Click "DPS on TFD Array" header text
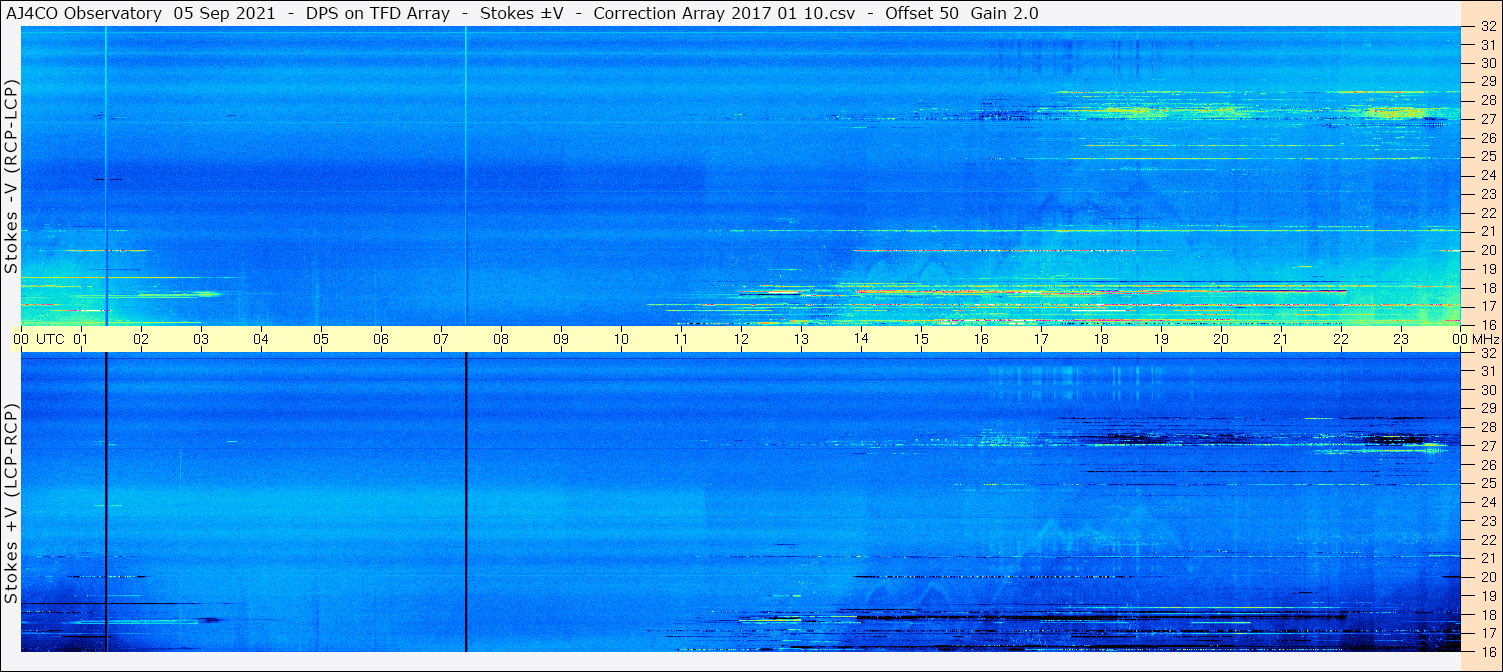Screen dimensions: 1503x672 tap(376, 13)
